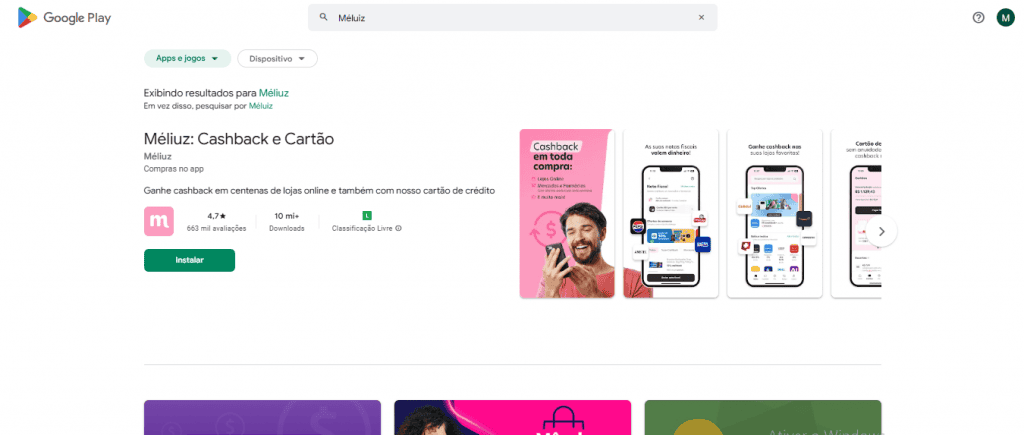This screenshot has width=1024, height=435.
Task: Click the search box containing Méluiz
Action: point(513,18)
